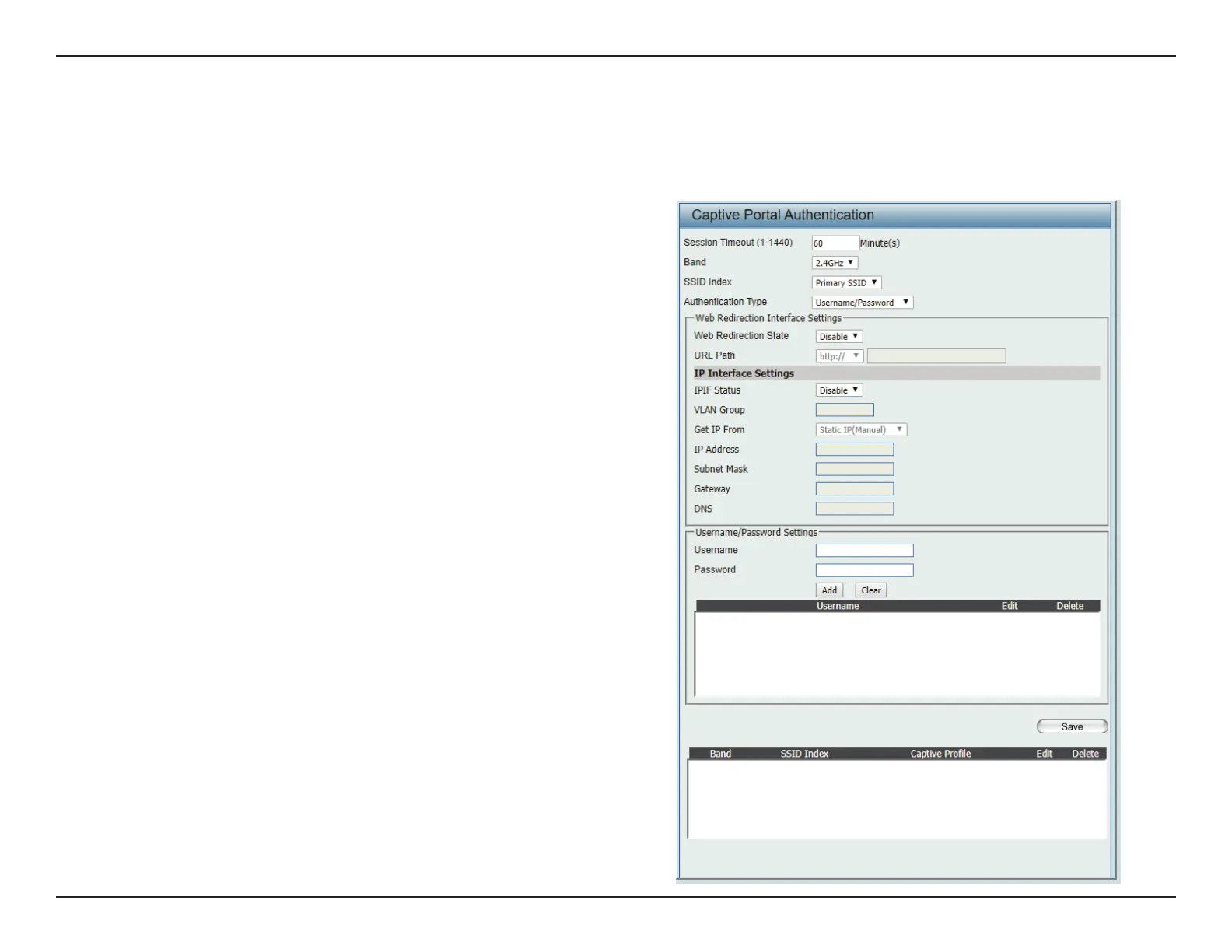Click the Authentication Type label
Screen dimensions: 1232x952
click(725, 302)
